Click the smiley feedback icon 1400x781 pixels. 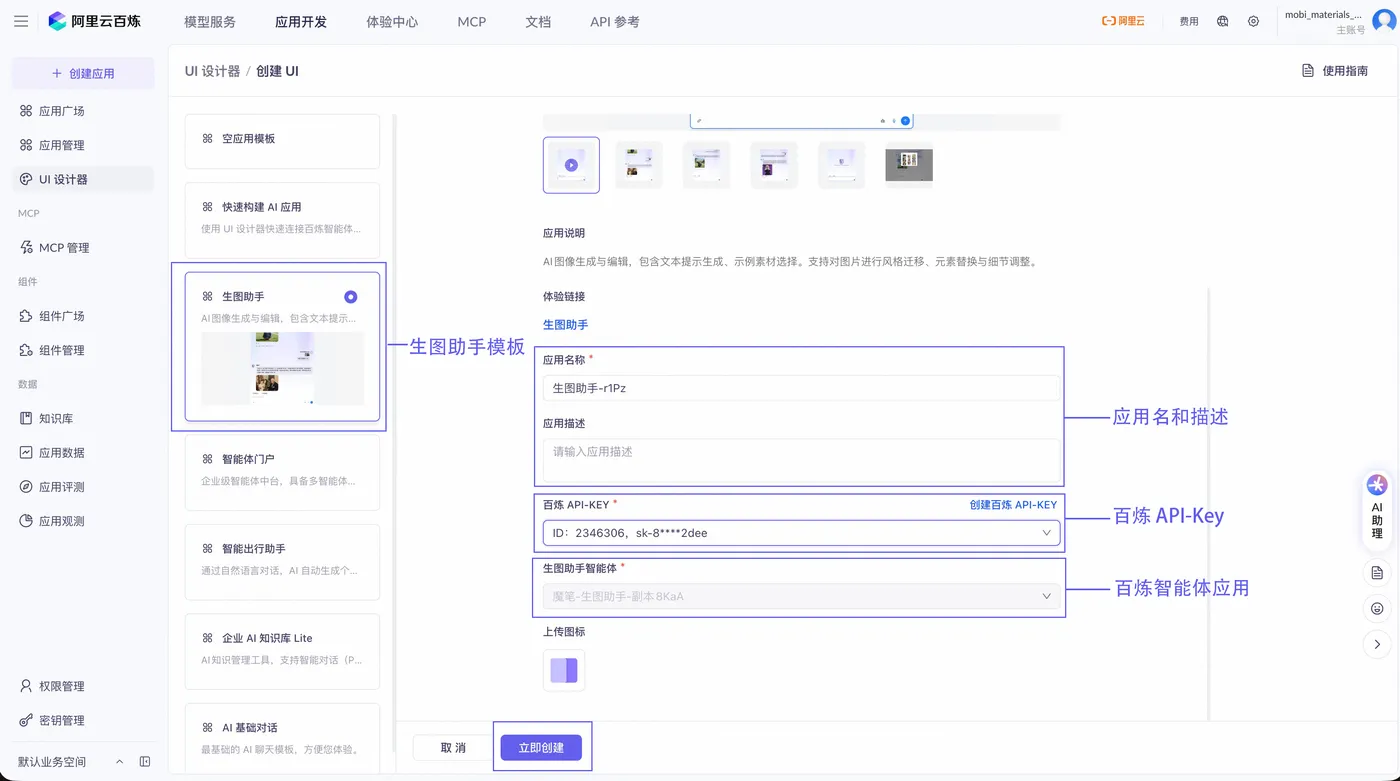pos(1377,608)
